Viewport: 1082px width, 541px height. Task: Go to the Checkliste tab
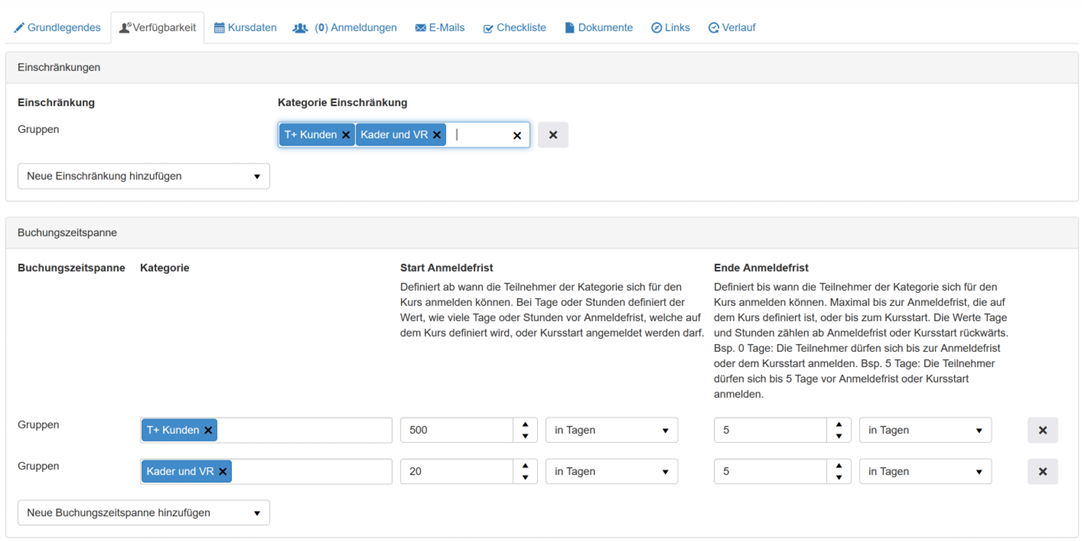pos(514,28)
